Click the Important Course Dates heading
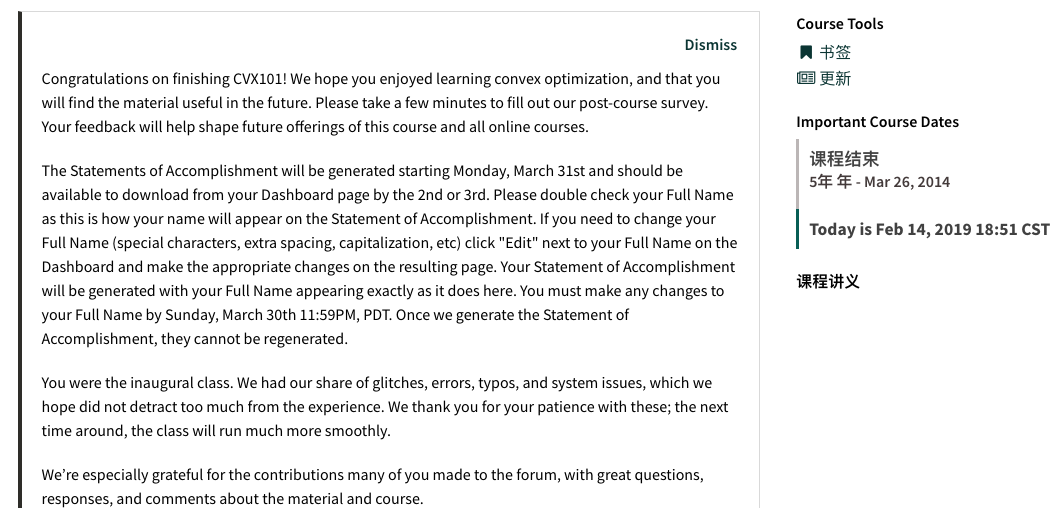Viewport: 1064px width, 508px height. (x=877, y=122)
